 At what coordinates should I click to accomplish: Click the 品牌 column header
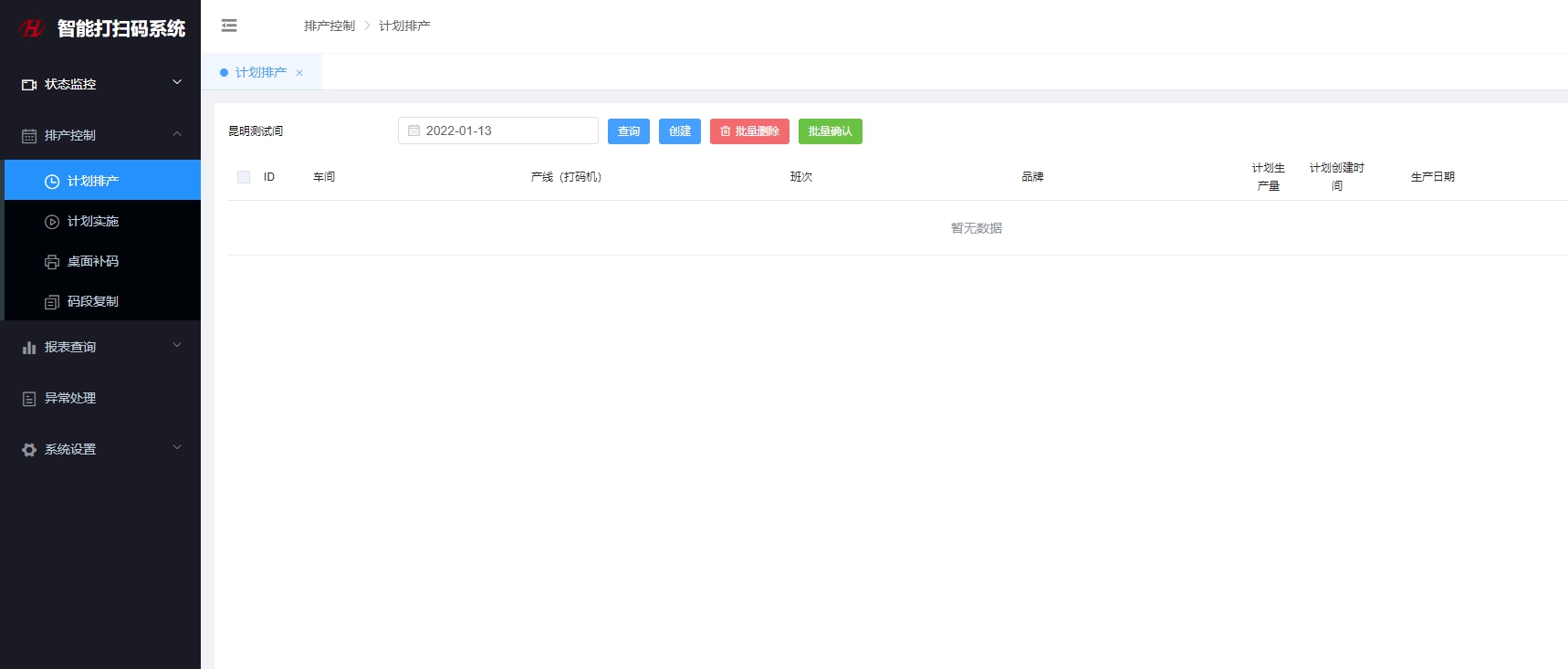point(1032,177)
